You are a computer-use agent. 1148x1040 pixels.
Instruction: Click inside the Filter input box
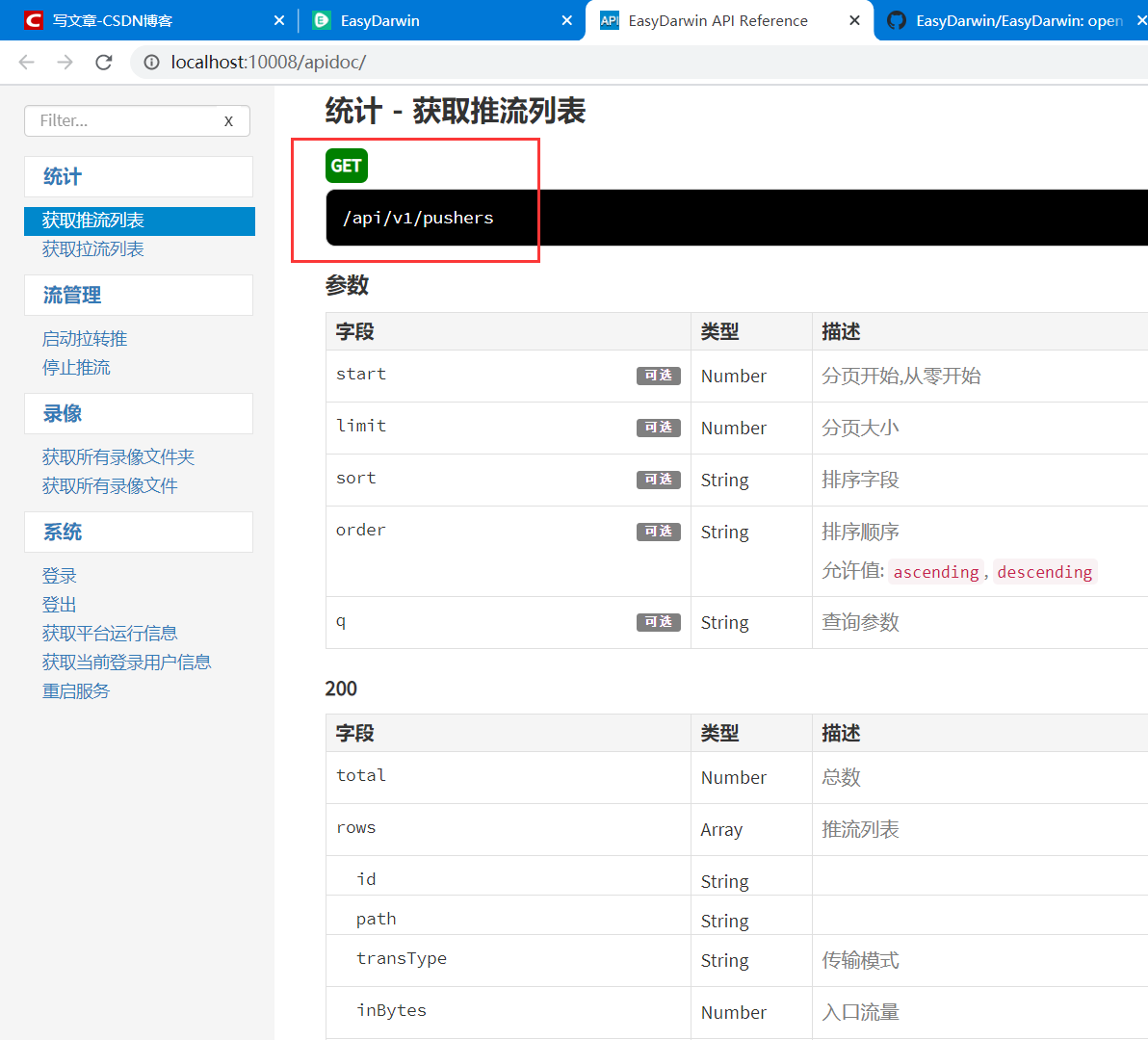click(x=116, y=120)
